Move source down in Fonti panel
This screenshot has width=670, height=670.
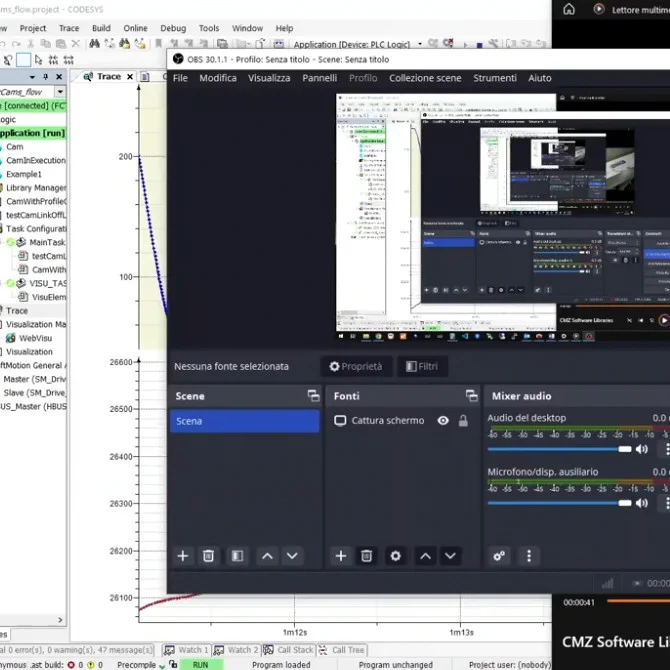pyautogui.click(x=450, y=556)
